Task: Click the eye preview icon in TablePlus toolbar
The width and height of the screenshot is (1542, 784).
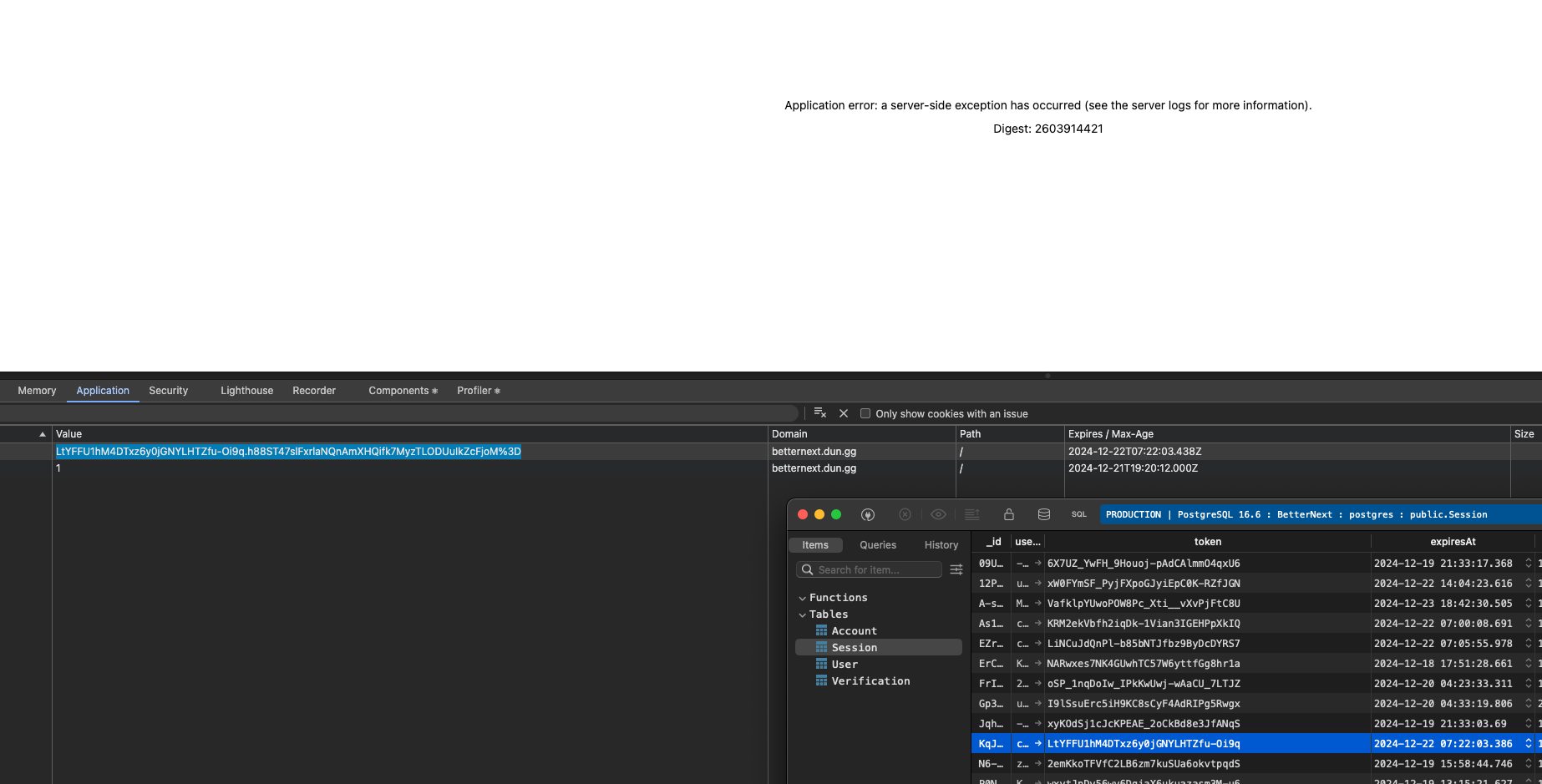Action: pos(938,514)
